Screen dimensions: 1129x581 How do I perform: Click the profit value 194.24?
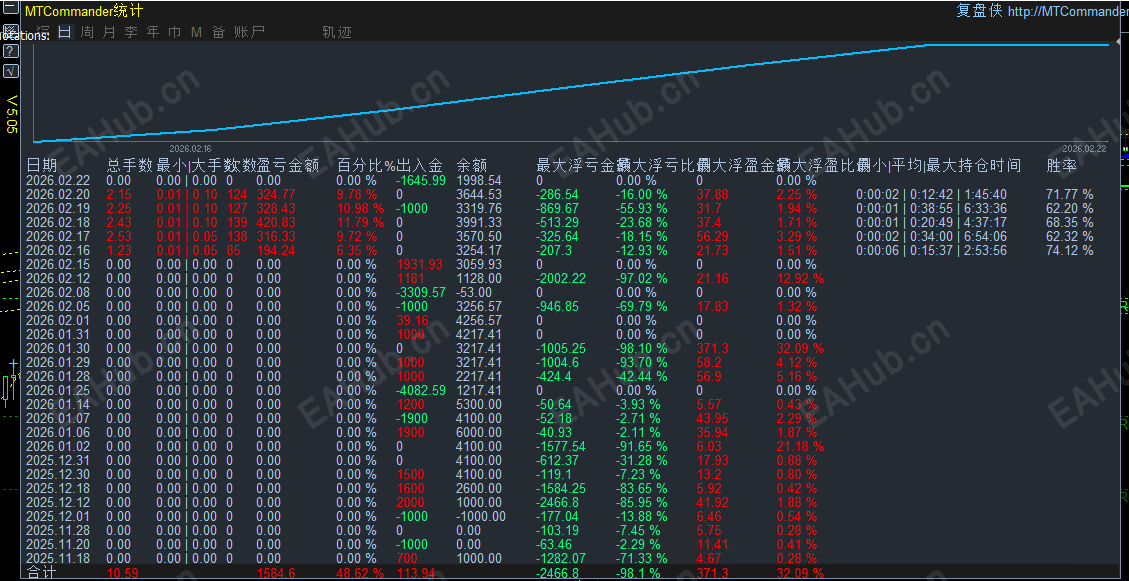[x=276, y=251]
